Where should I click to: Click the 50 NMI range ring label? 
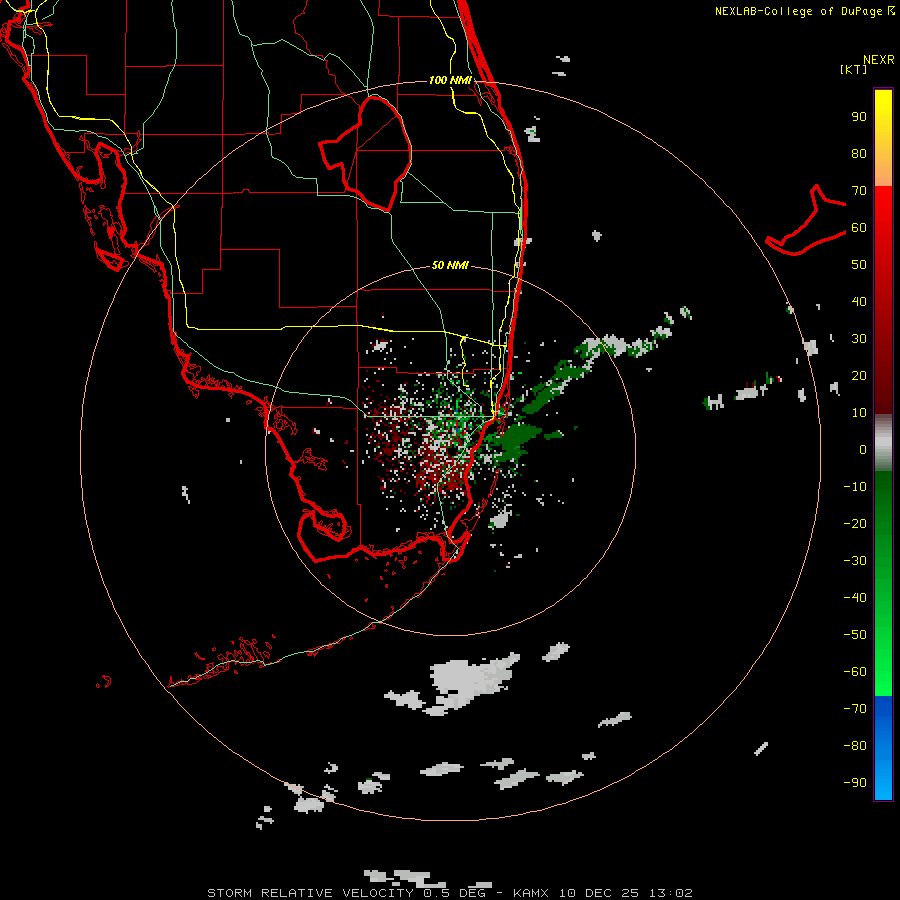coord(450,265)
